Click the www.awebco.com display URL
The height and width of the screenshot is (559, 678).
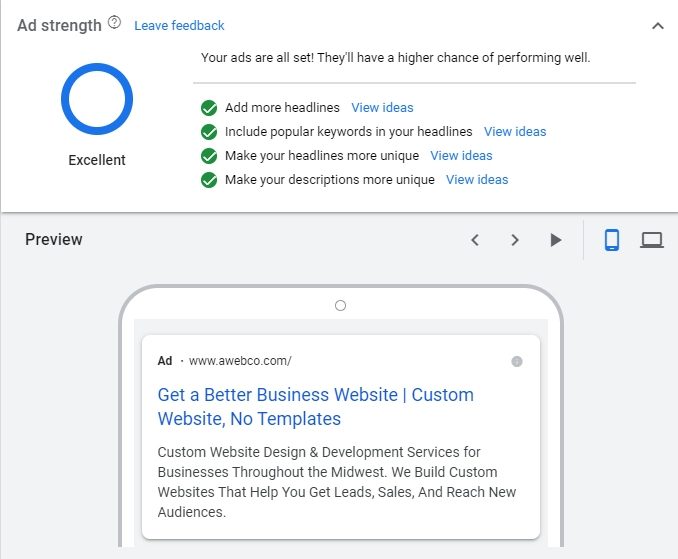(x=240, y=361)
